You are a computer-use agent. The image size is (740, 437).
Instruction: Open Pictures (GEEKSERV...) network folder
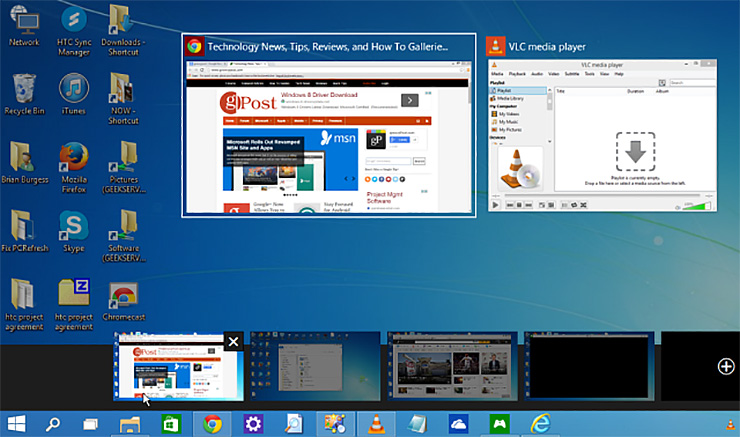click(x=124, y=168)
